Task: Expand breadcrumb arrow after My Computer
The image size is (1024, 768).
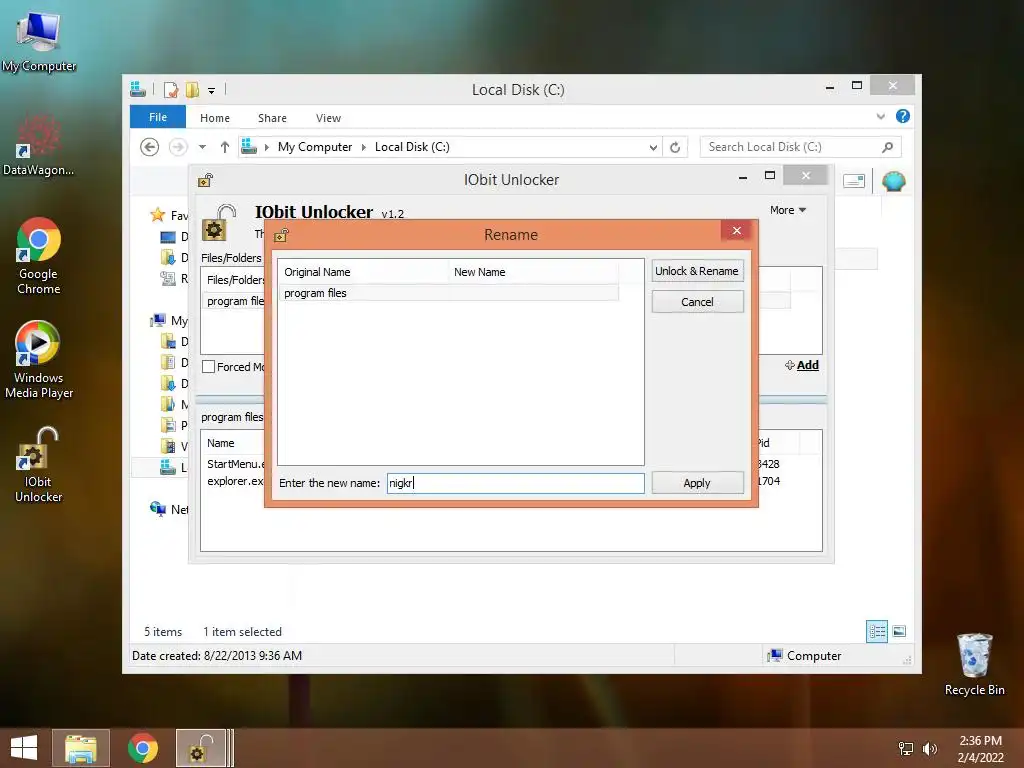Action: 364,148
